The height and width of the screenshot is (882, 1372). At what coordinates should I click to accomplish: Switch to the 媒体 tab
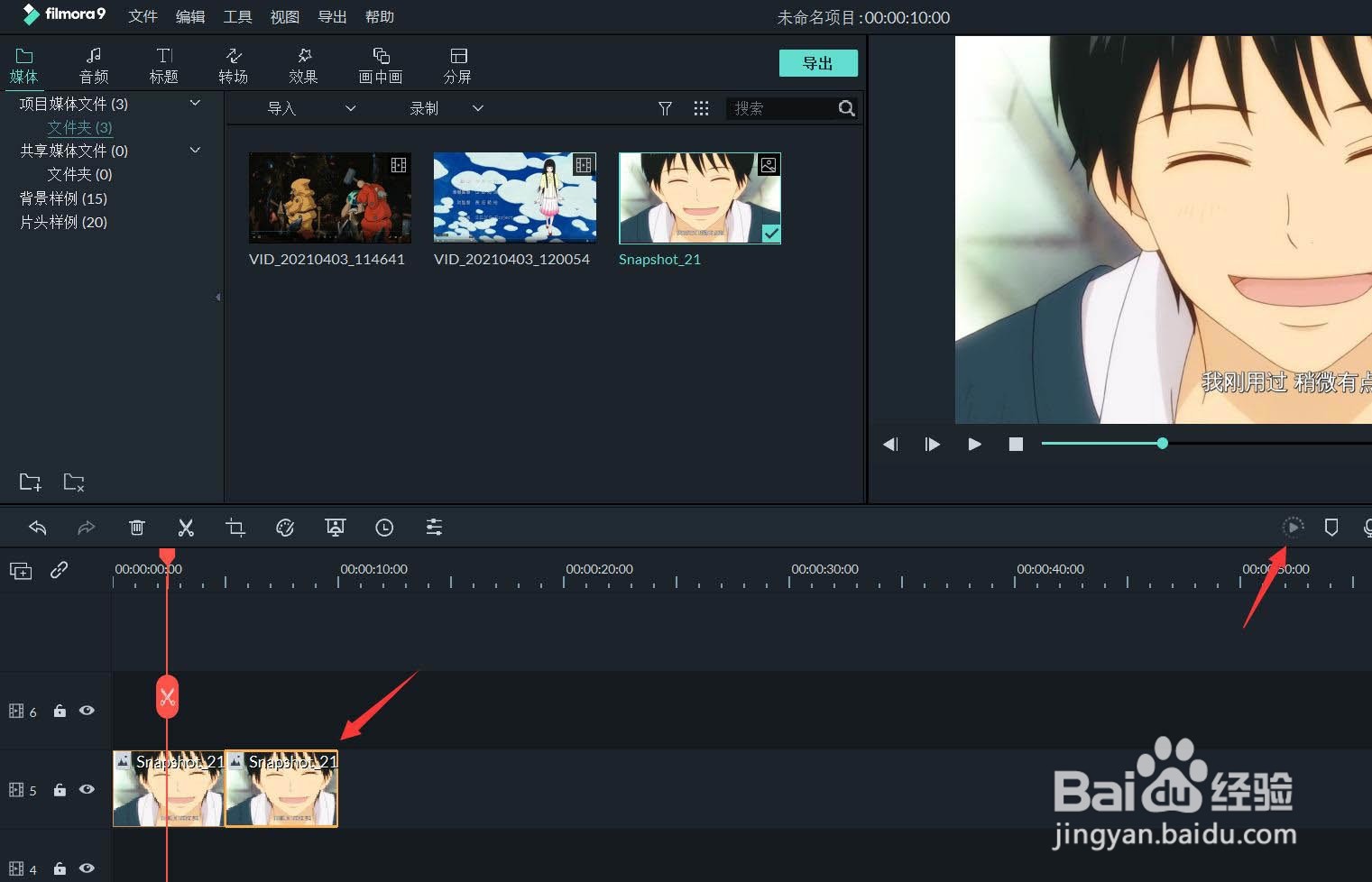coord(24,66)
